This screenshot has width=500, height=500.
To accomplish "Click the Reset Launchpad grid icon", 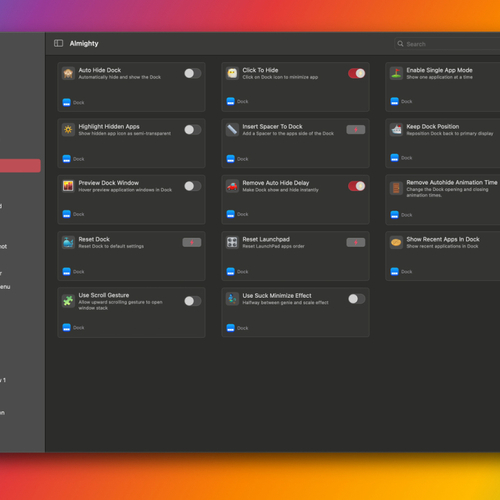I will 232,242.
